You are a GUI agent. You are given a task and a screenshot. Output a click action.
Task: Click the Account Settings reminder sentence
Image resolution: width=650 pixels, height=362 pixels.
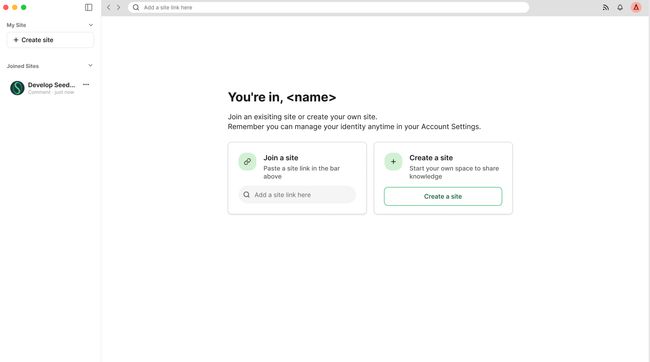tap(354, 126)
